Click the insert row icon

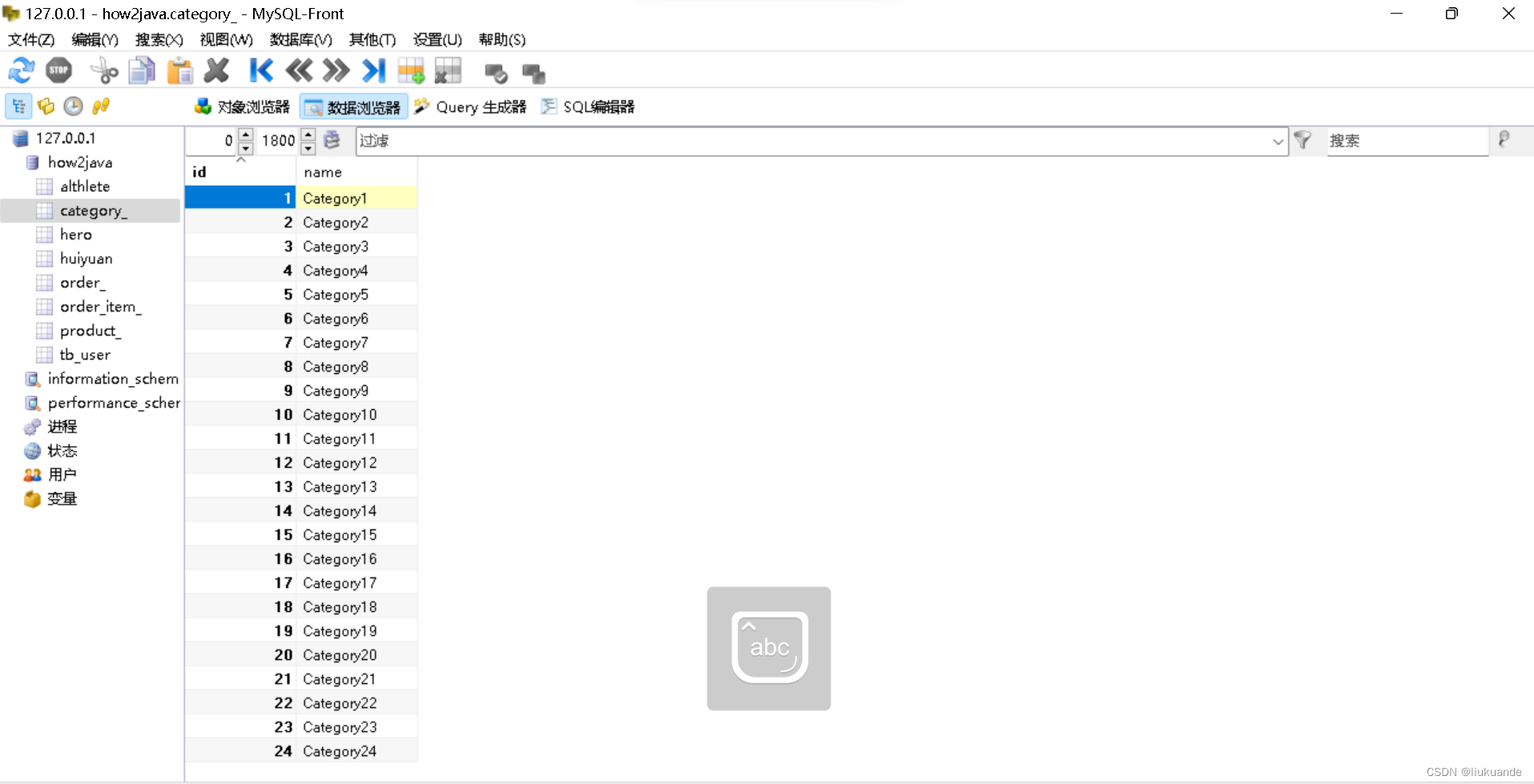pyautogui.click(x=411, y=71)
